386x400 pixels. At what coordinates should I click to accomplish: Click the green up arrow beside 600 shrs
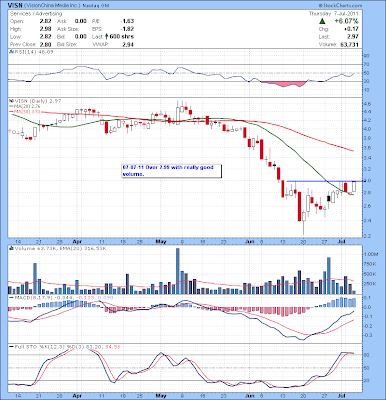tap(106, 36)
